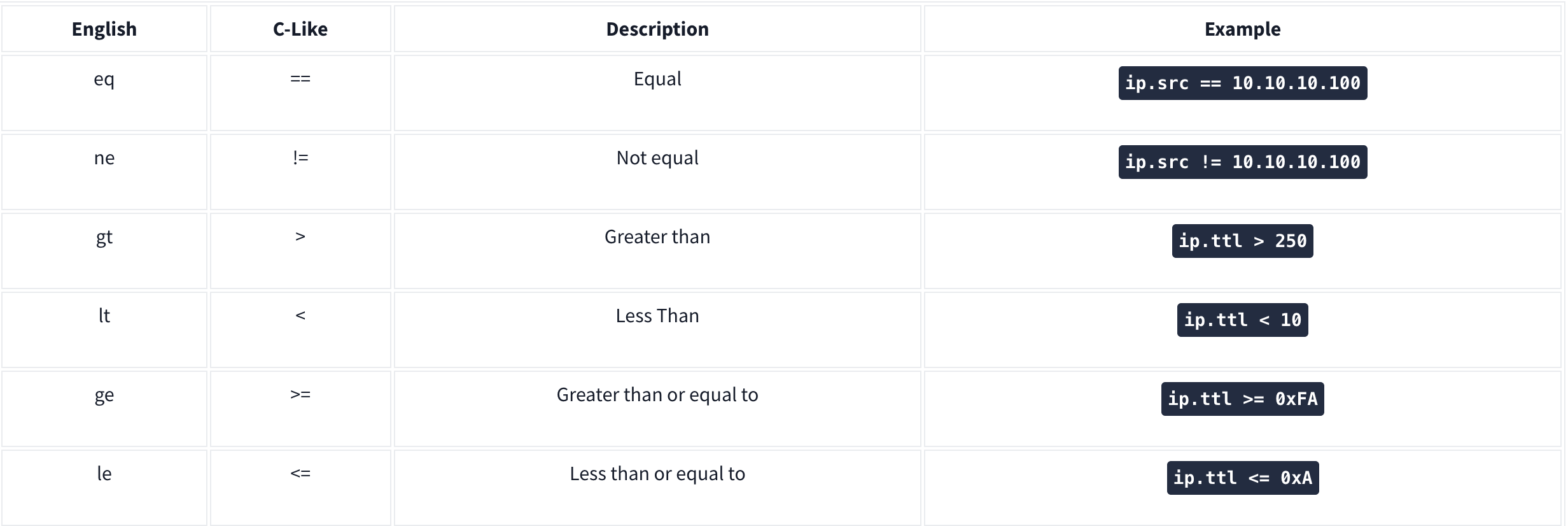Click the gt operator cell
1568x526 pixels.
click(x=104, y=251)
